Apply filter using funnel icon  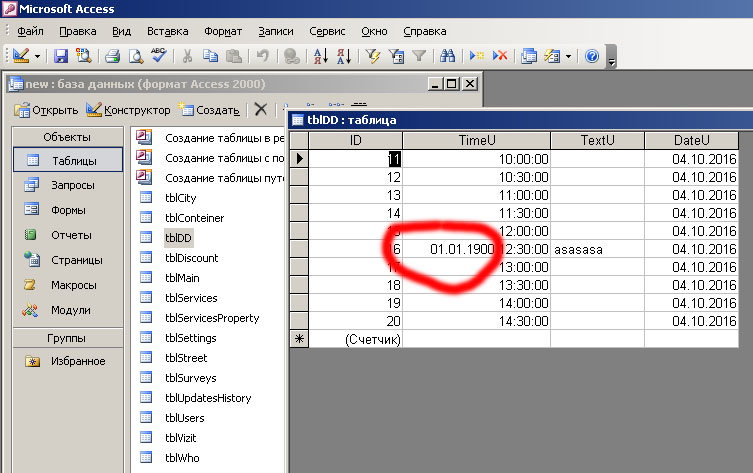[x=419, y=57]
